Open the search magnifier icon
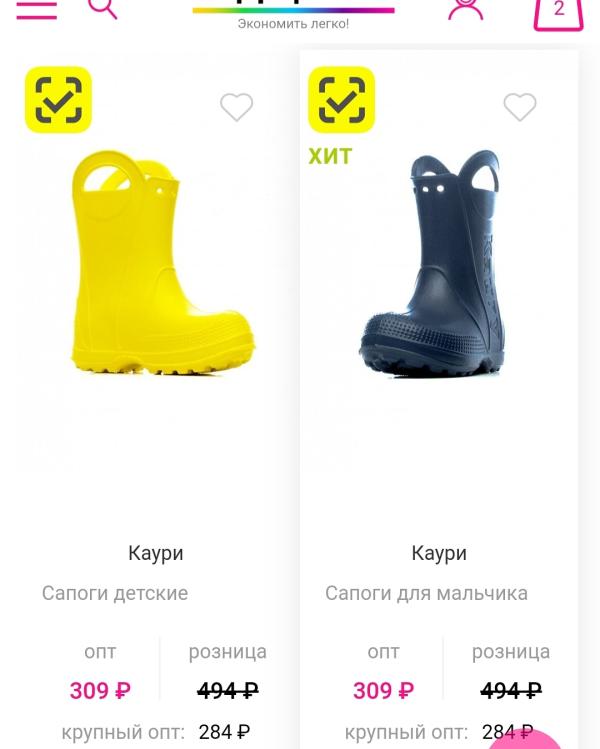 click(102, 9)
